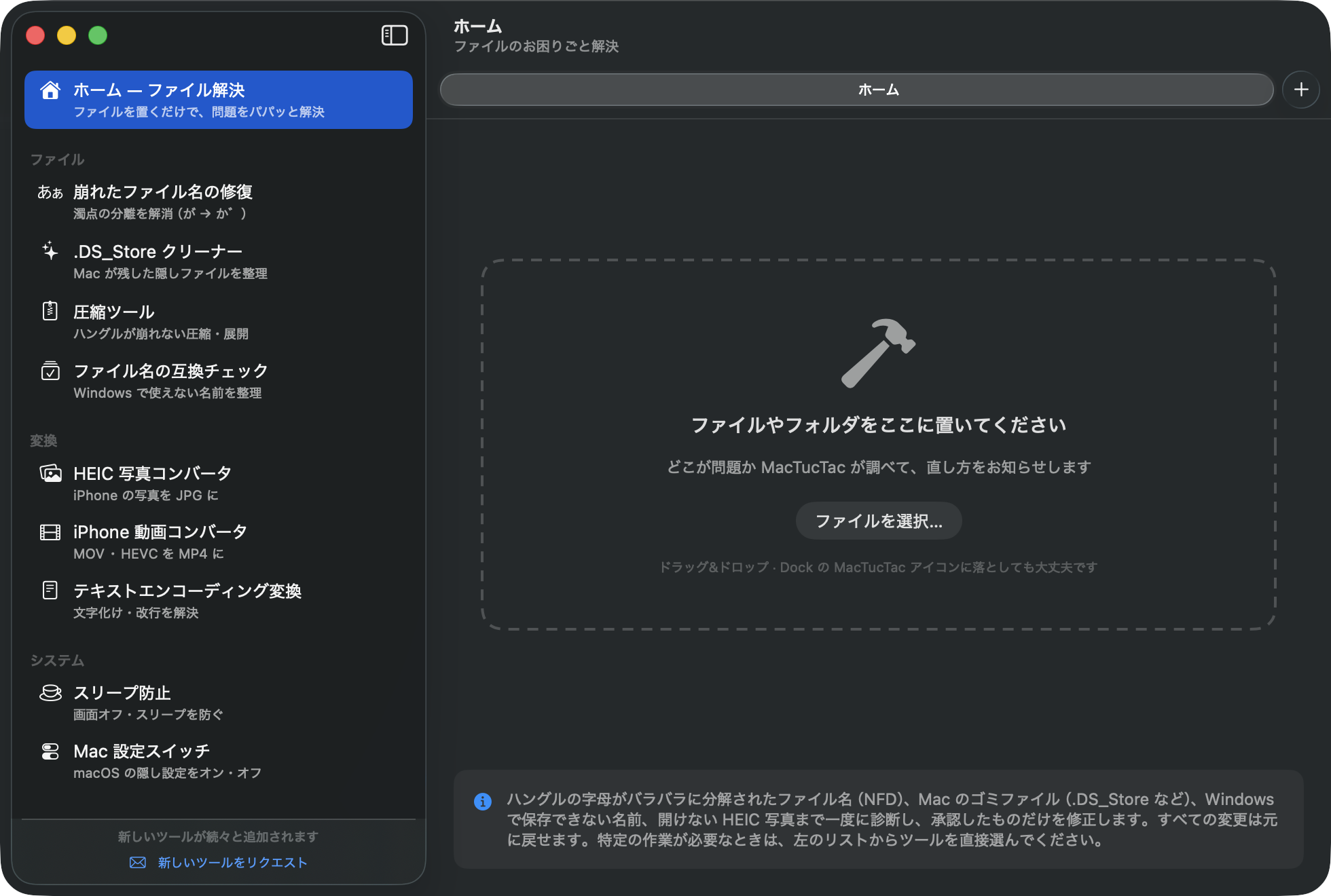Click the document icon for テキストエンコーディング変換
The width and height of the screenshot is (1331, 896).
click(x=50, y=591)
